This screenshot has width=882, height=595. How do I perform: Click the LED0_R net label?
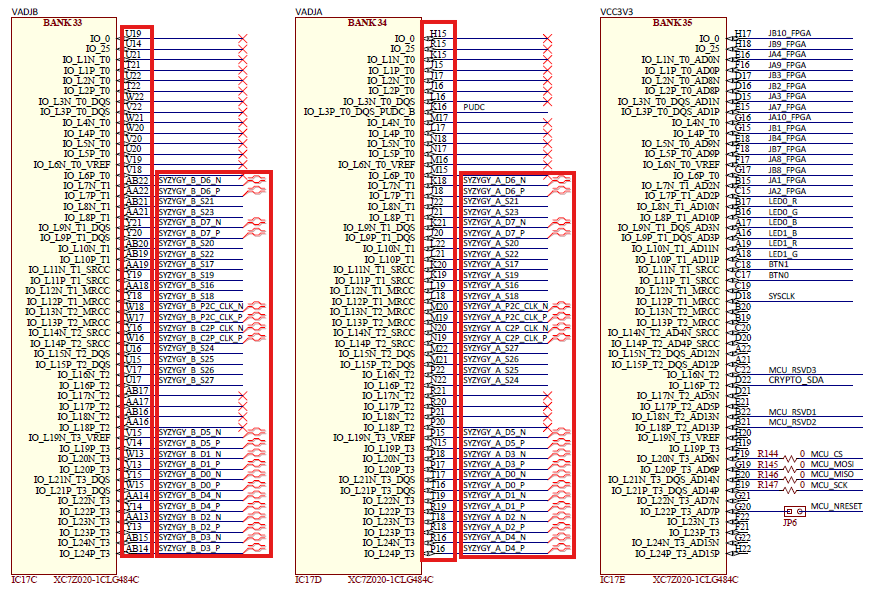click(x=783, y=201)
